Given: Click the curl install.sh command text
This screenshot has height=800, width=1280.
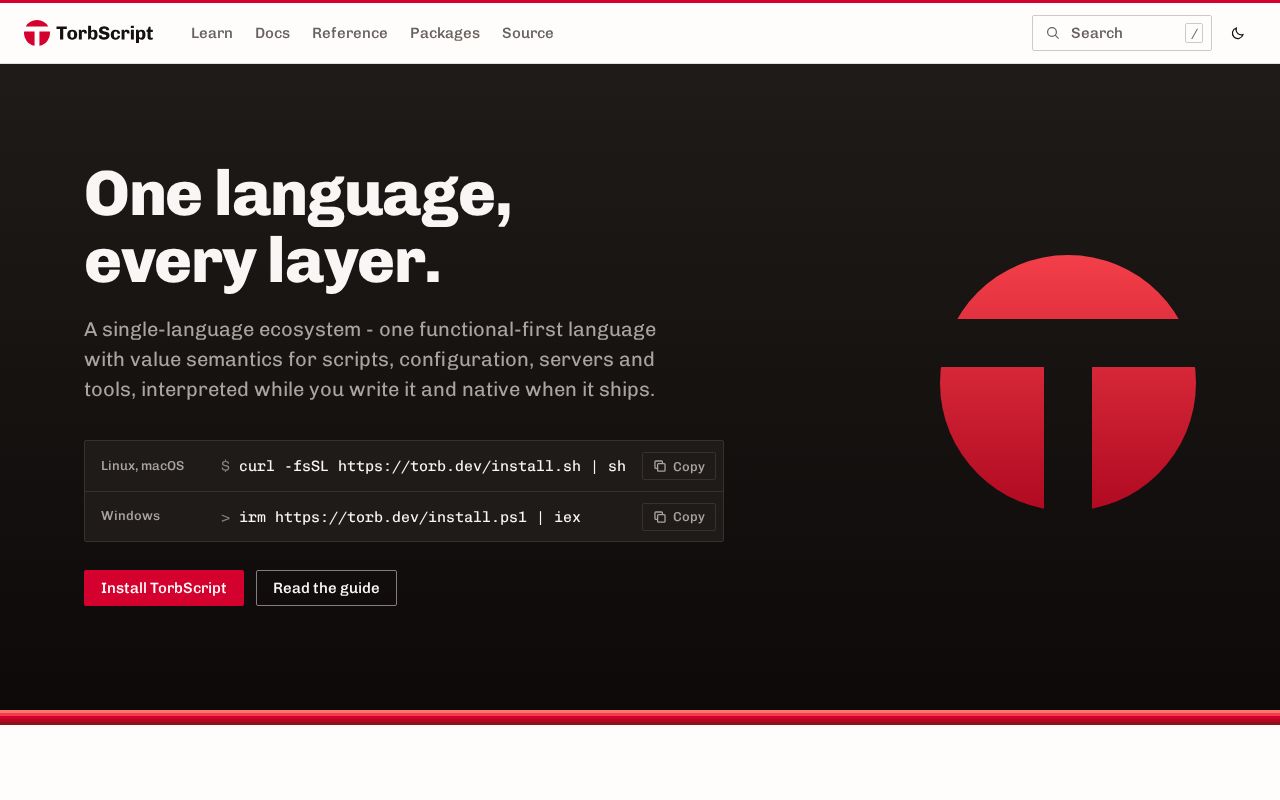Looking at the screenshot, I should [432, 466].
